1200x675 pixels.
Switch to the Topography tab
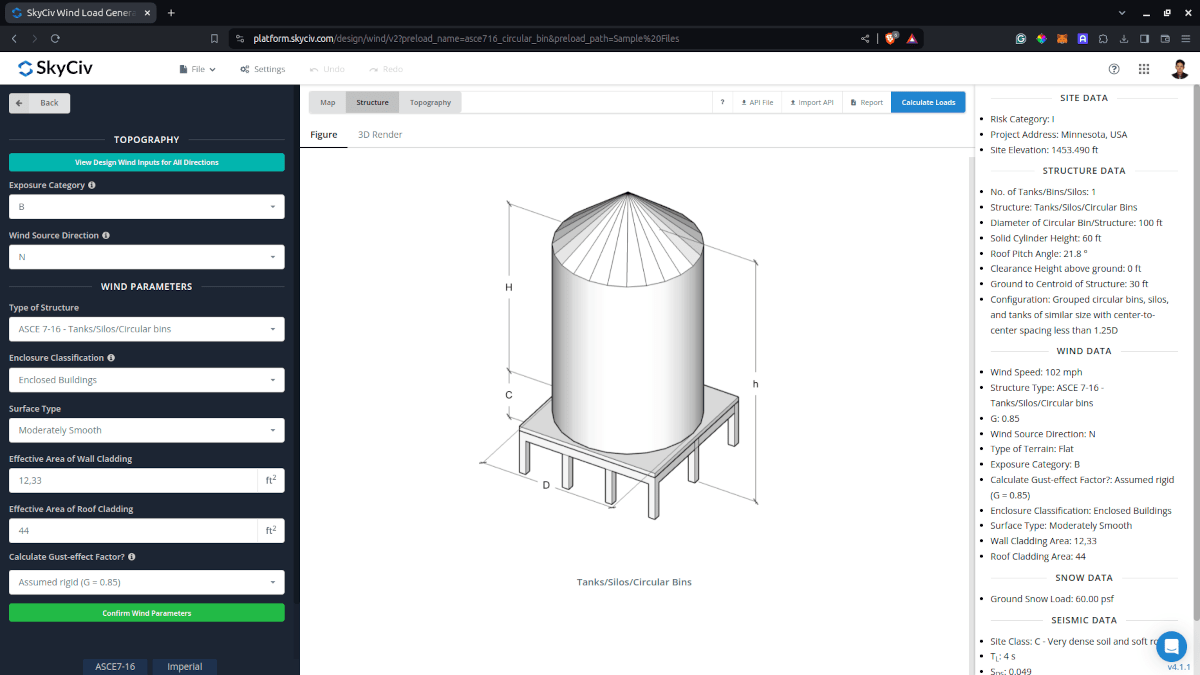[x=430, y=102]
